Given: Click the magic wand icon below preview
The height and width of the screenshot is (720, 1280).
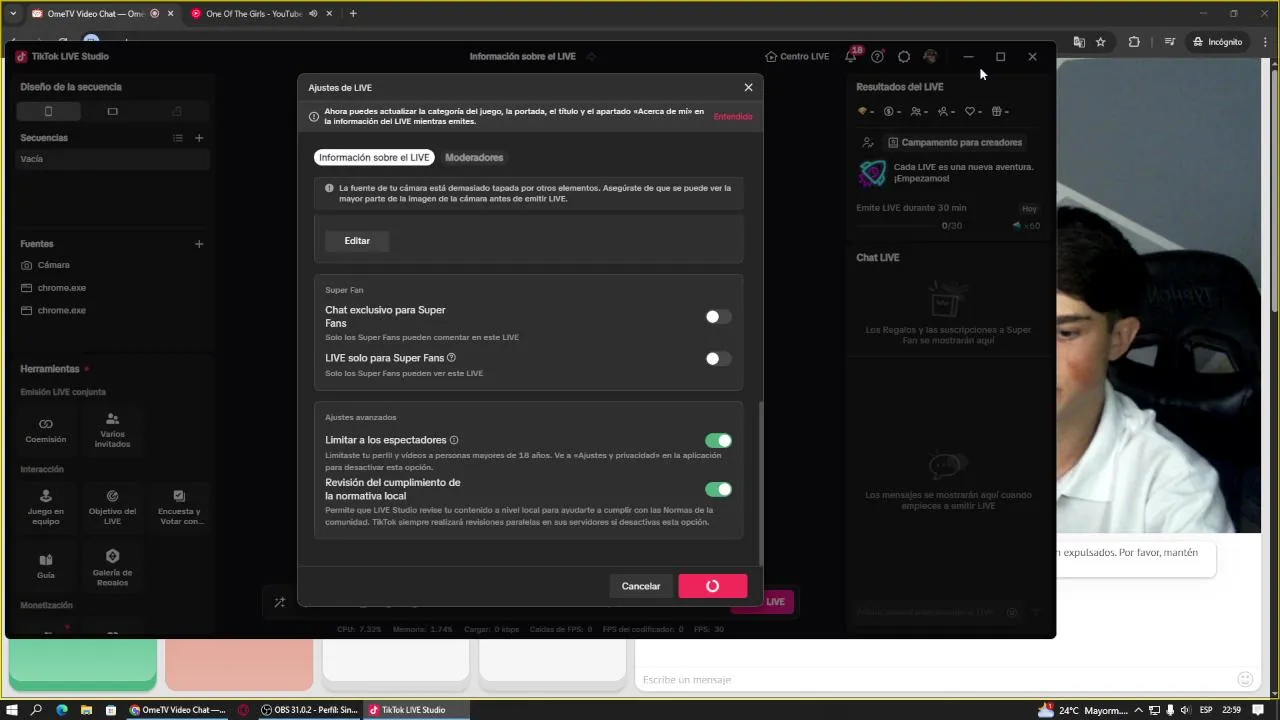Looking at the screenshot, I should pyautogui.click(x=279, y=602).
